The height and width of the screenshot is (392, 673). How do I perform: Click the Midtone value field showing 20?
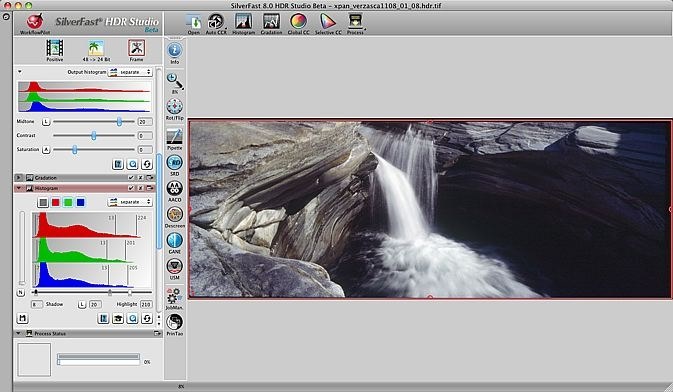(145, 122)
